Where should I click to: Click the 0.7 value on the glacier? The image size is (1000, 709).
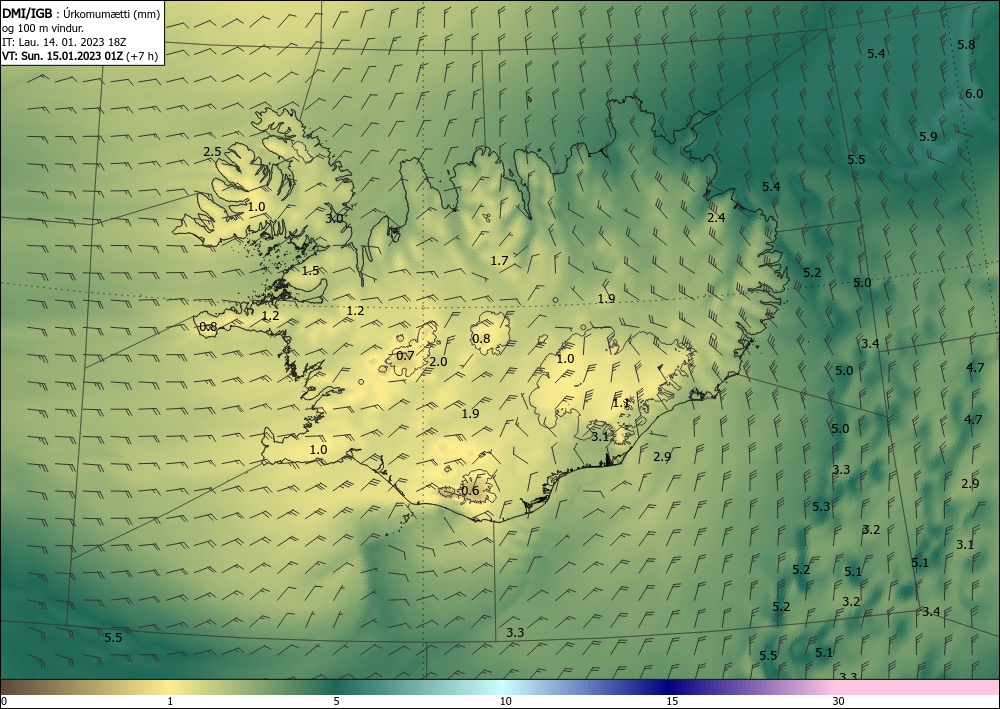point(405,355)
